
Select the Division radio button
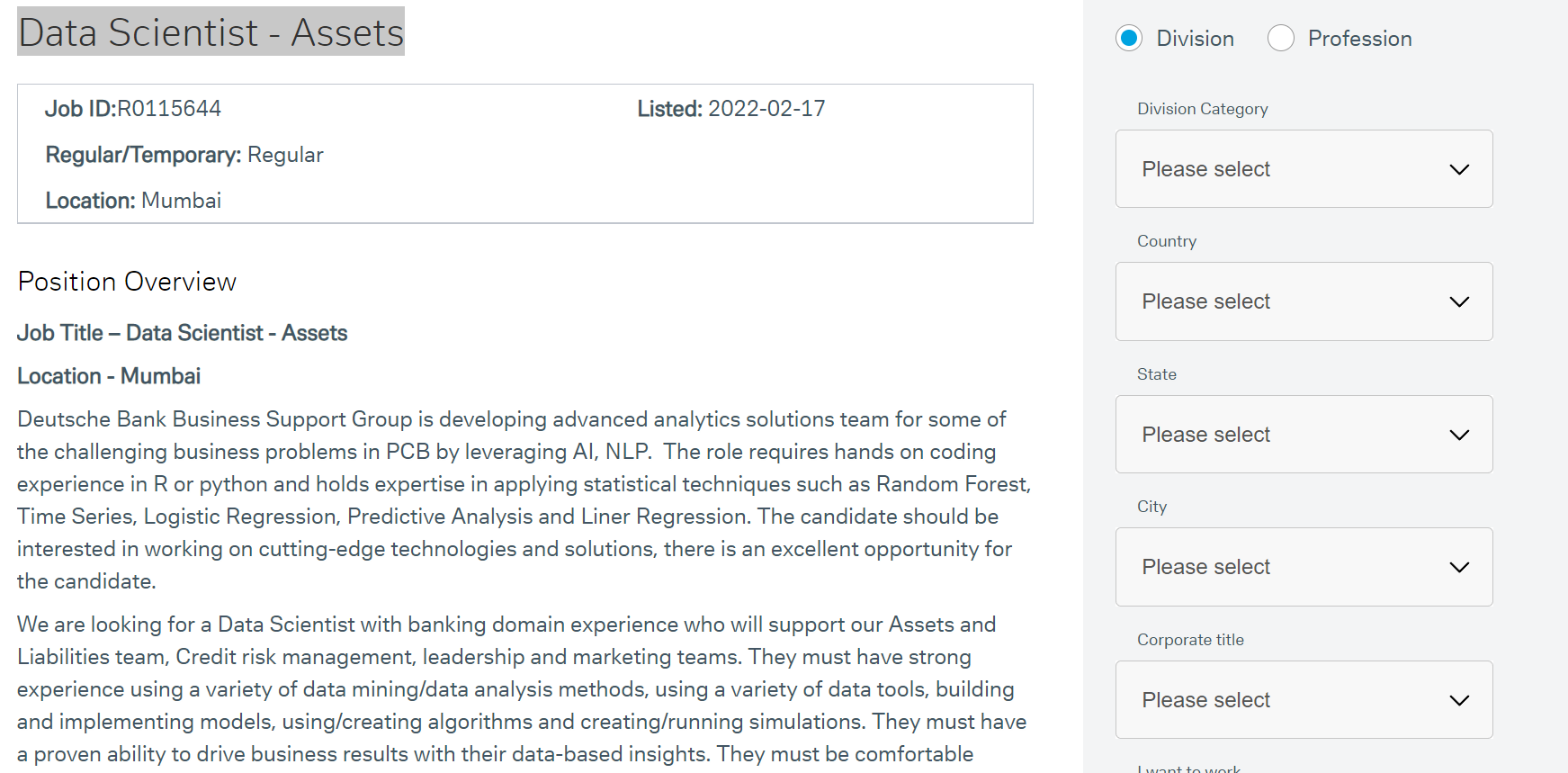(1129, 38)
